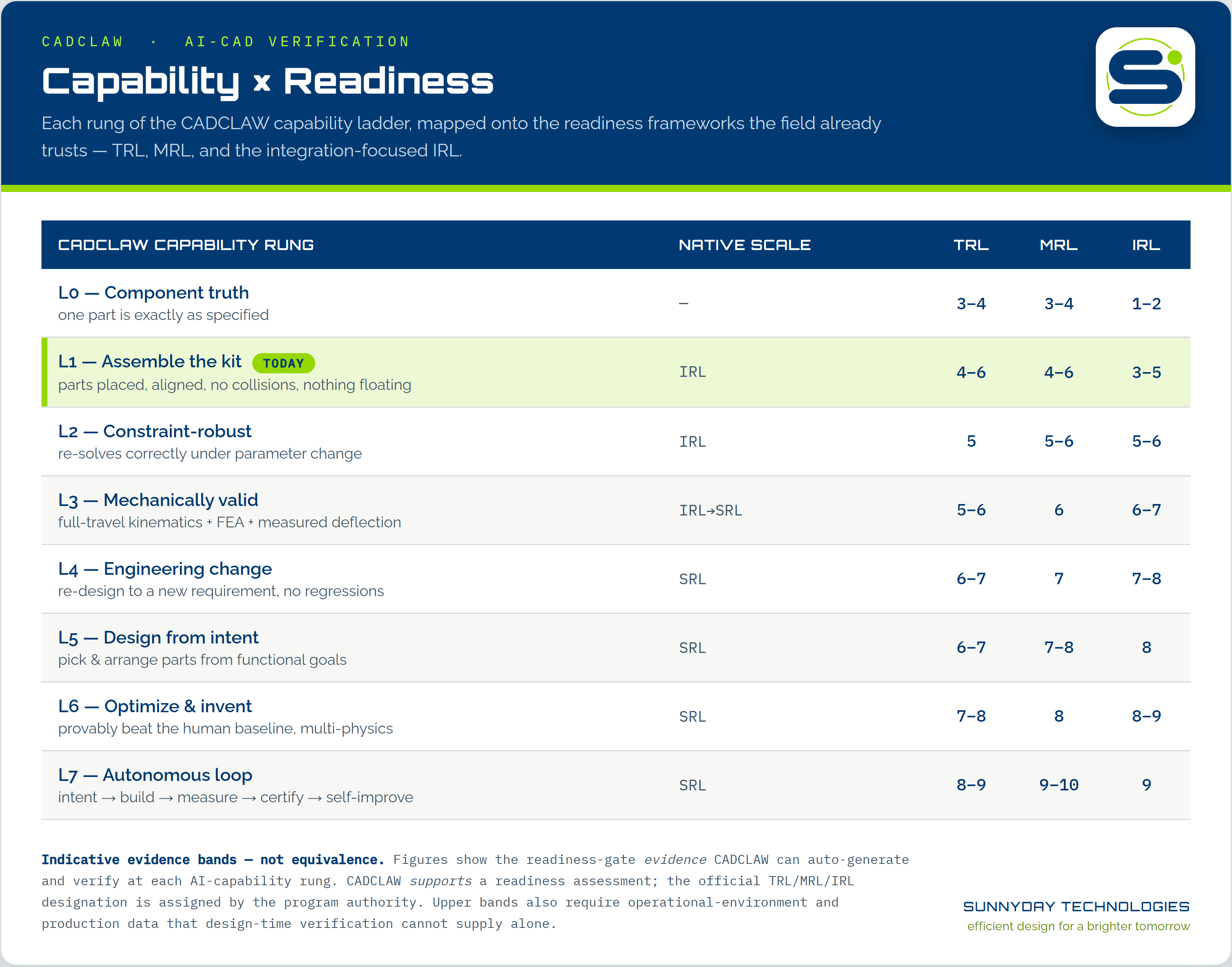This screenshot has width=1232, height=967.
Task: Click 'efficient design for a brighter tomorrow' tagline
Action: tap(1078, 927)
